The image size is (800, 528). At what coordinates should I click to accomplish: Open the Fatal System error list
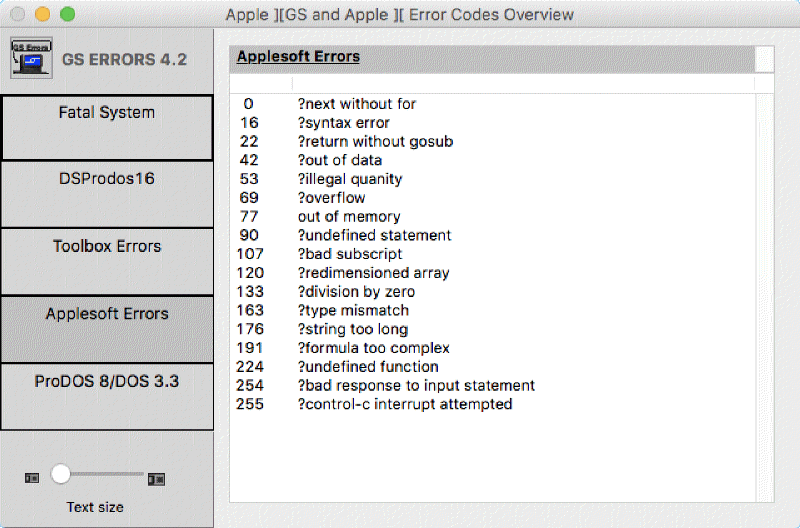click(107, 128)
